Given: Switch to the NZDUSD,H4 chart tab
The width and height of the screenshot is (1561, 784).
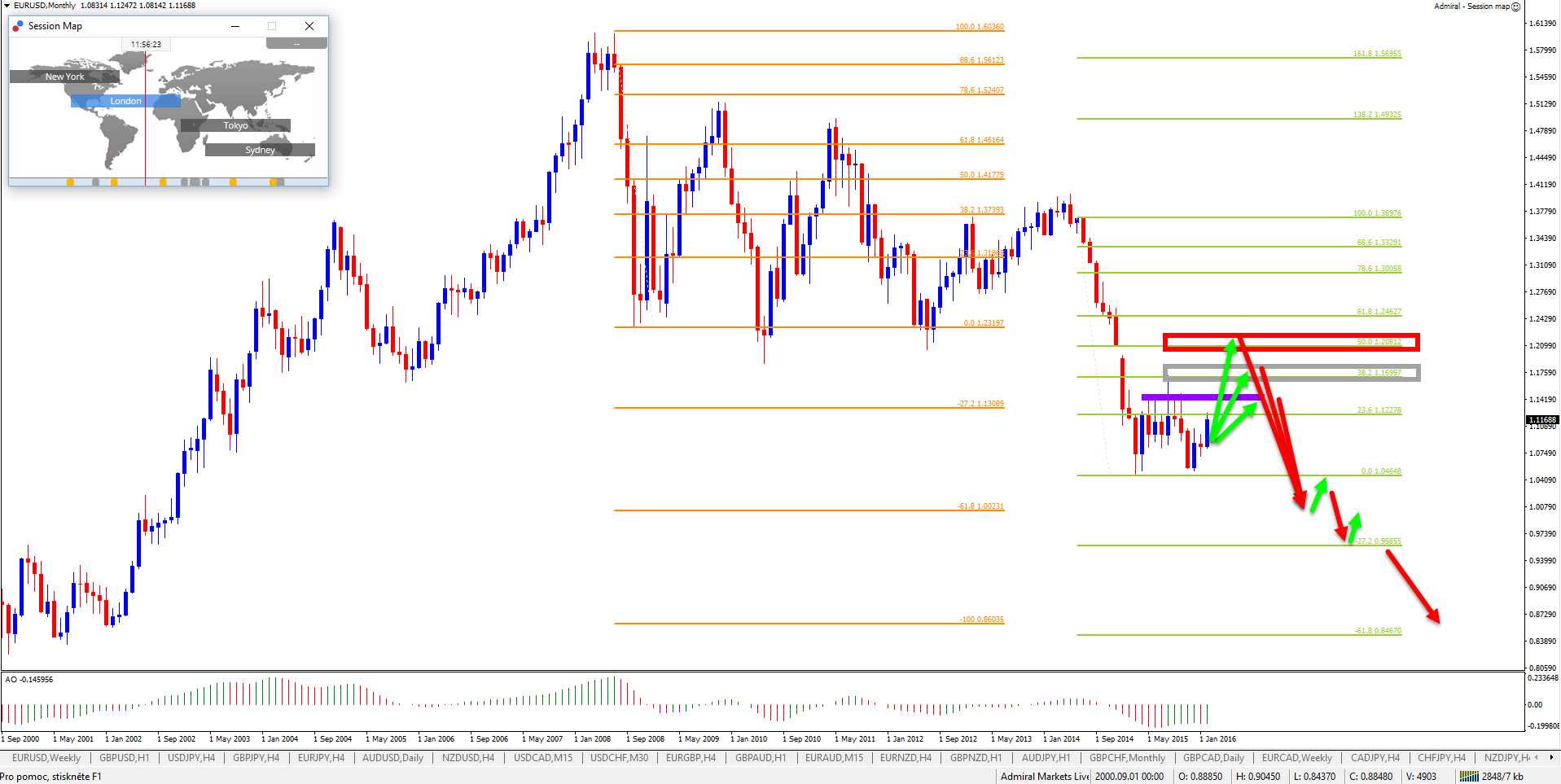Looking at the screenshot, I should pos(468,758).
